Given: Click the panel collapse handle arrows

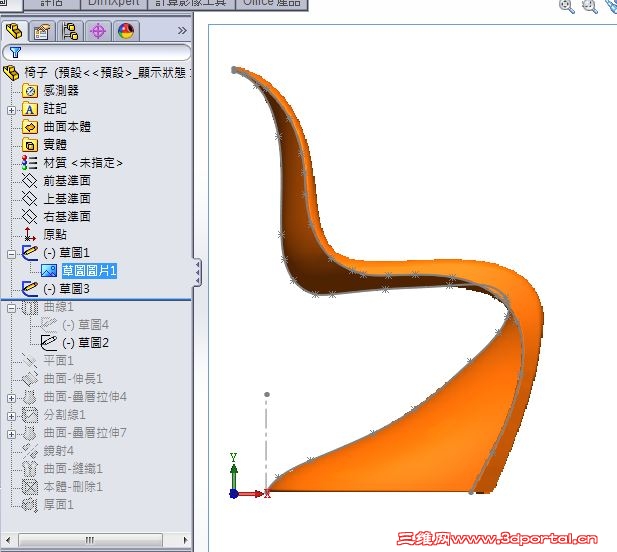Looking at the screenshot, I should (x=197, y=272).
